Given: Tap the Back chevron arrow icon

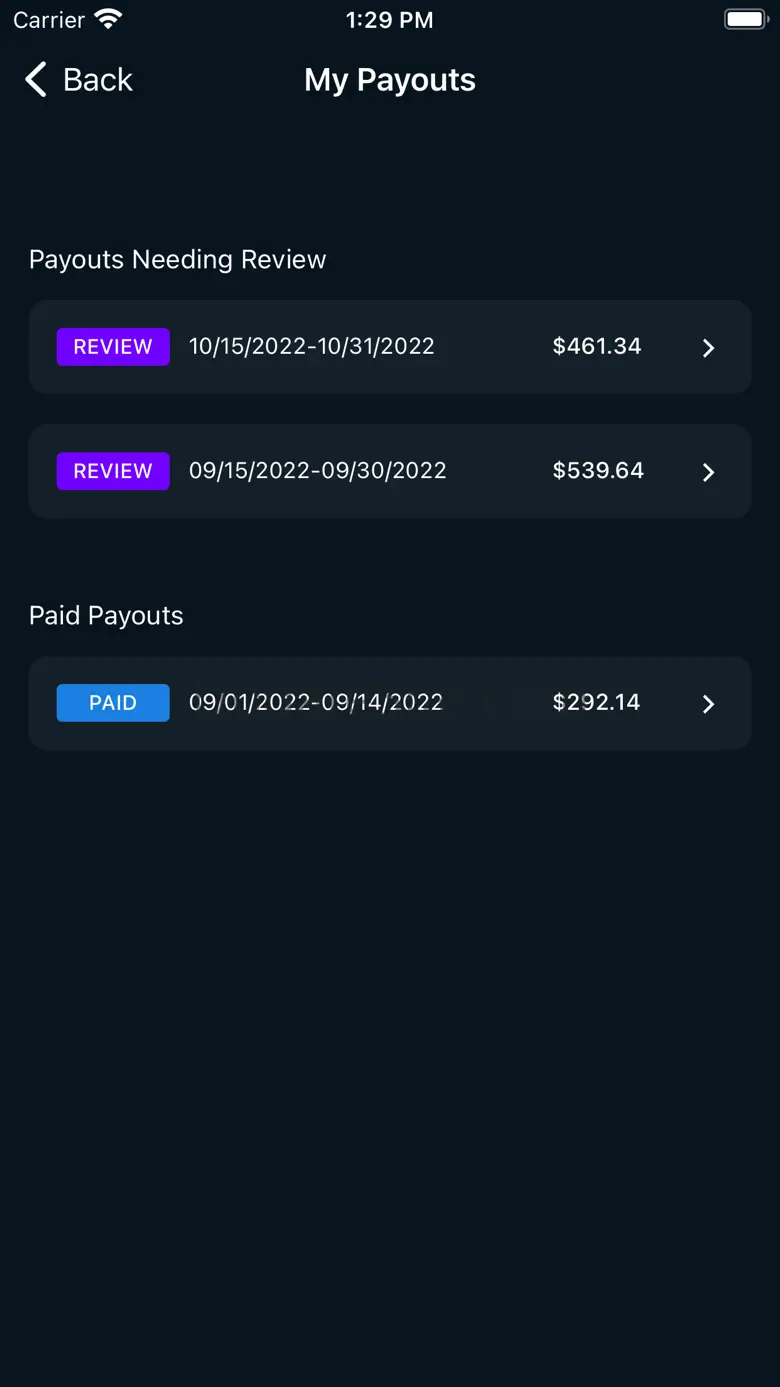Looking at the screenshot, I should (36, 80).
